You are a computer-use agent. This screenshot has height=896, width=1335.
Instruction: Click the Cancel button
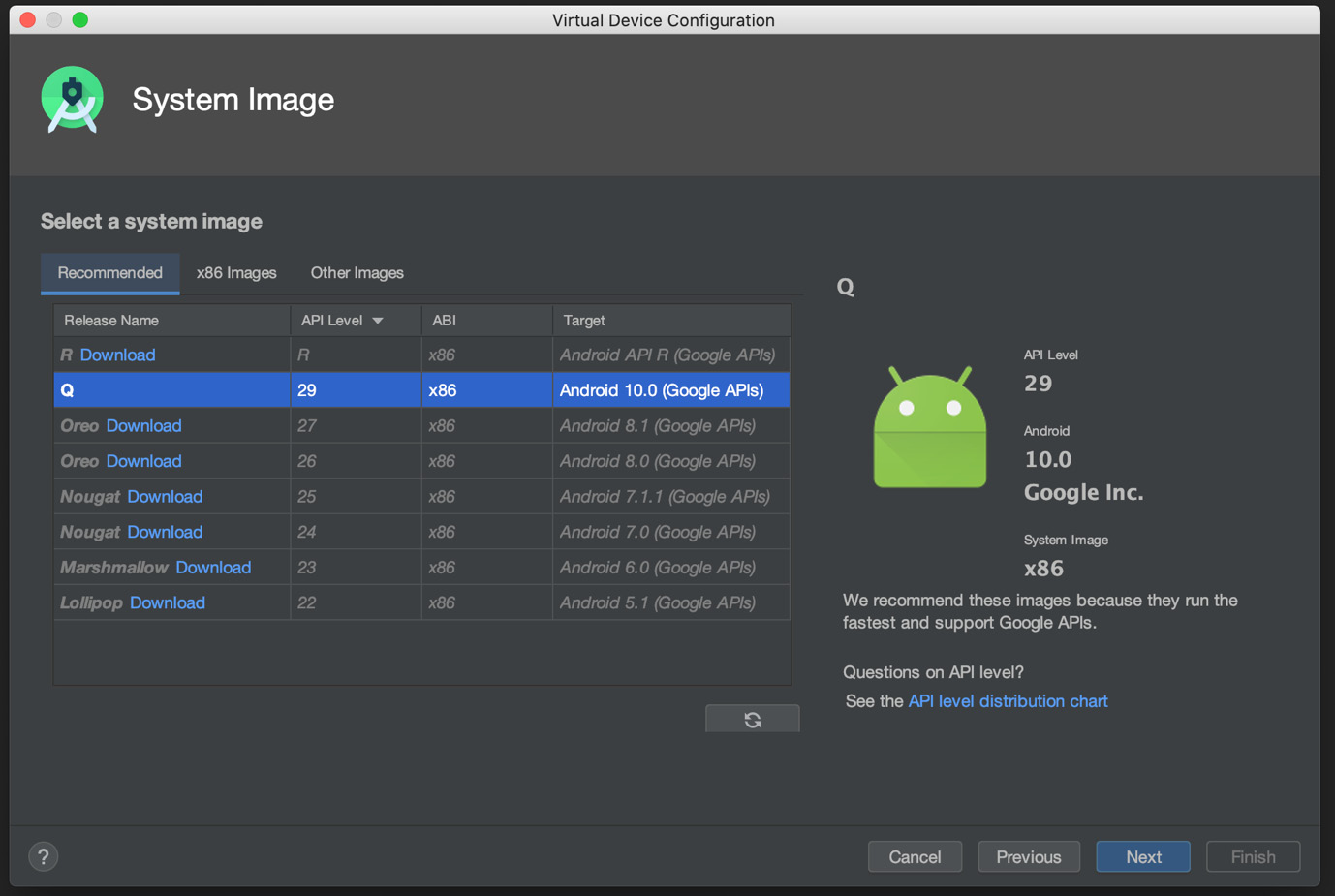click(x=915, y=856)
